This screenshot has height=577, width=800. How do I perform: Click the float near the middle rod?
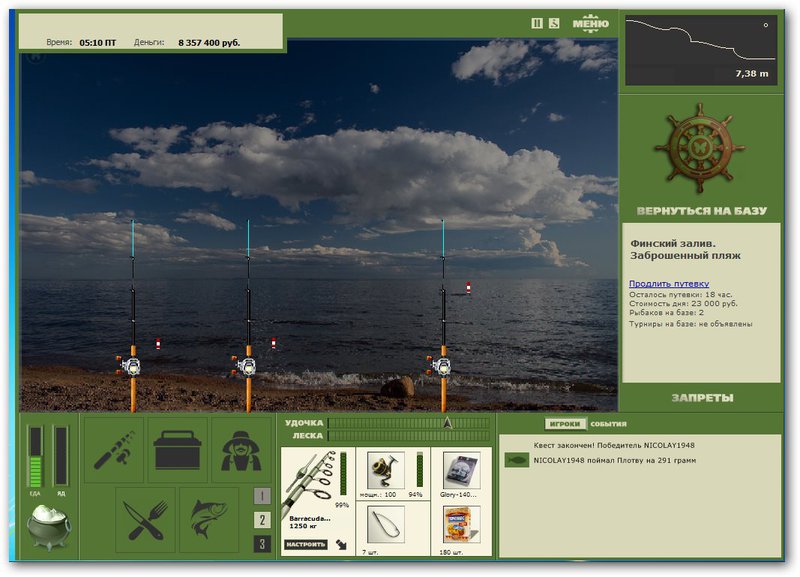click(x=273, y=343)
